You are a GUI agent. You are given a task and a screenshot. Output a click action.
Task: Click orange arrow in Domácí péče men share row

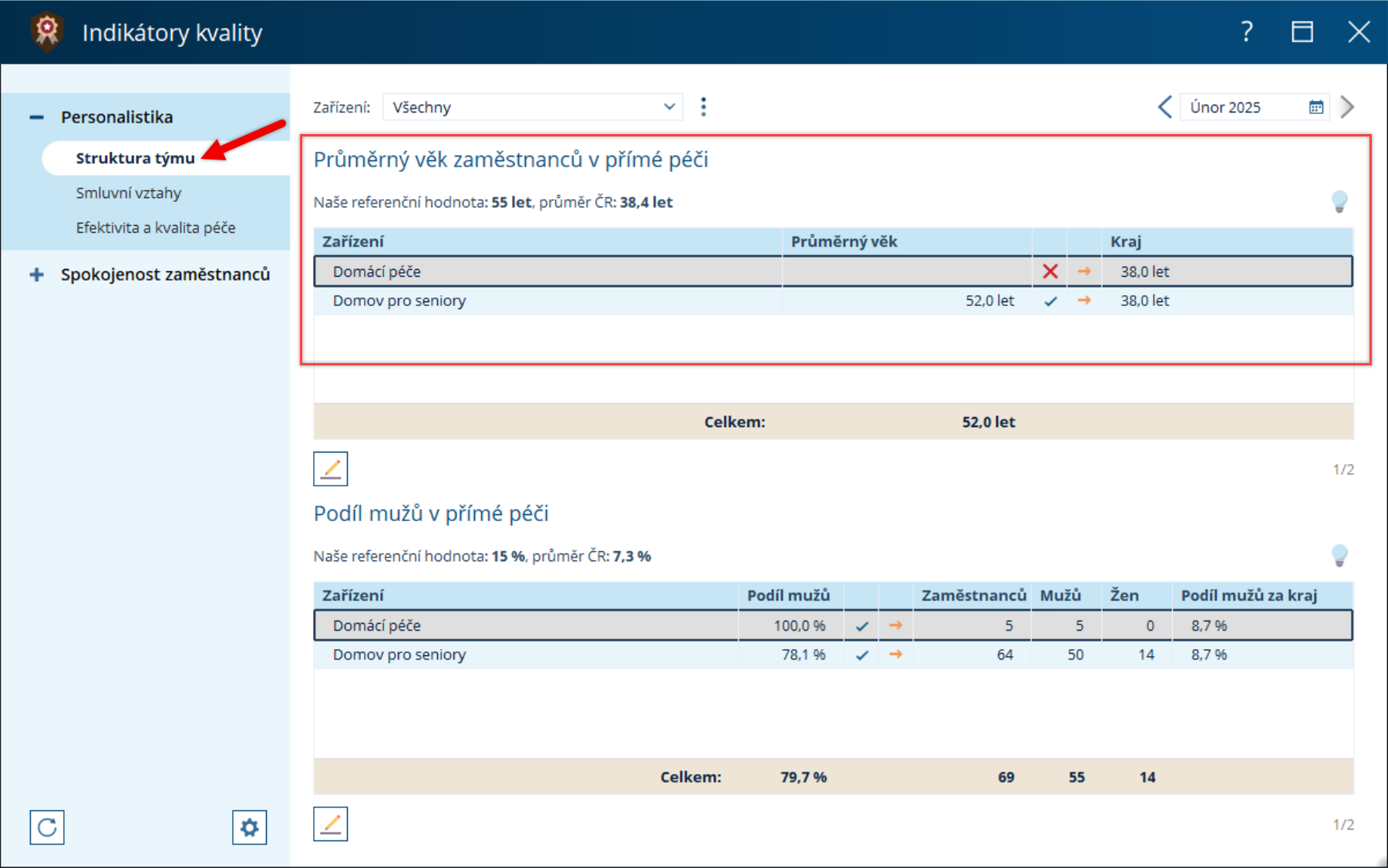895,625
